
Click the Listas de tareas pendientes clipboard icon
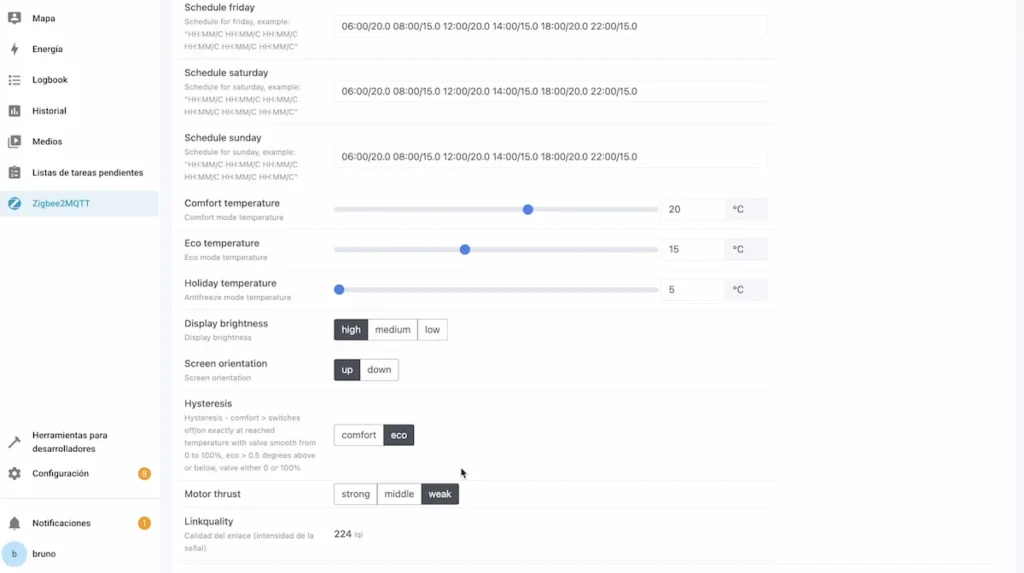click(x=14, y=173)
